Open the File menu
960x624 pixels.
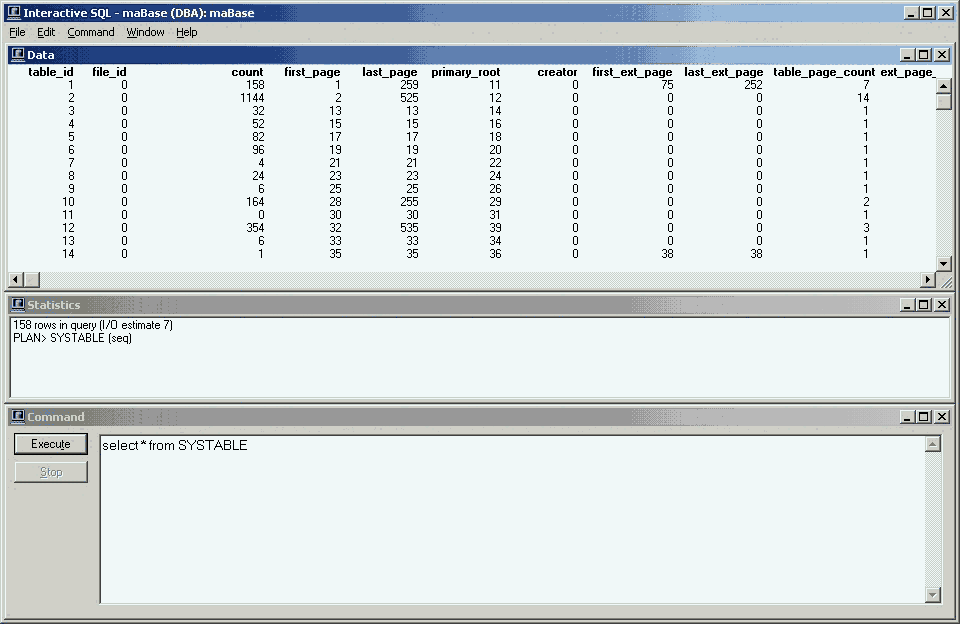pos(17,32)
